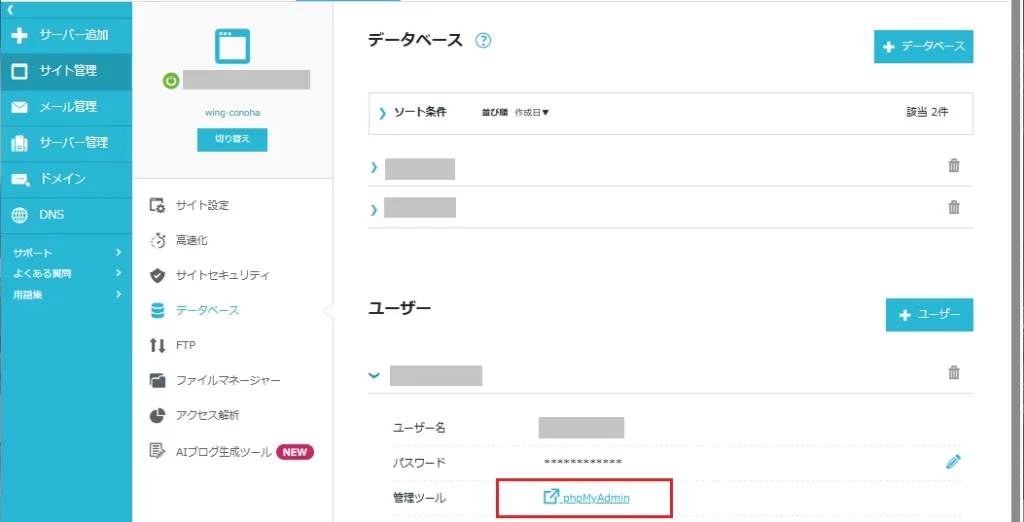Screen dimensions: 1024x522
Task: Click the wing-conoha text
Action: coord(232,112)
